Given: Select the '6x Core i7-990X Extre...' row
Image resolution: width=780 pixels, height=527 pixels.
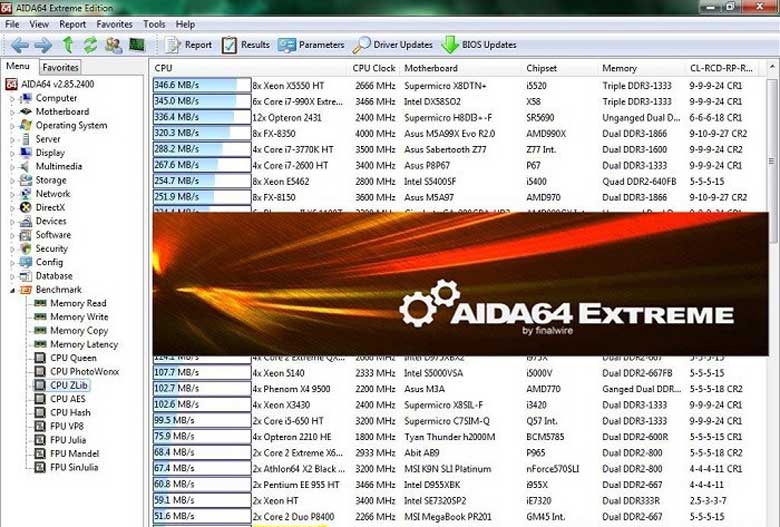Looking at the screenshot, I should 458,102.
